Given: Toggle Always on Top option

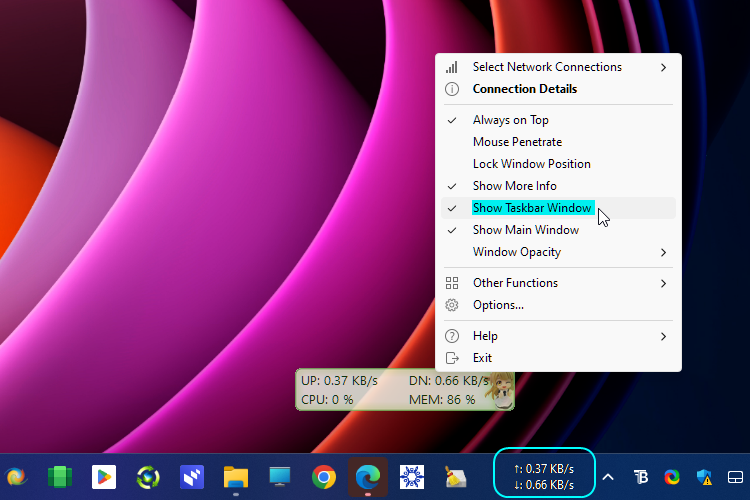Looking at the screenshot, I should 558,120.
